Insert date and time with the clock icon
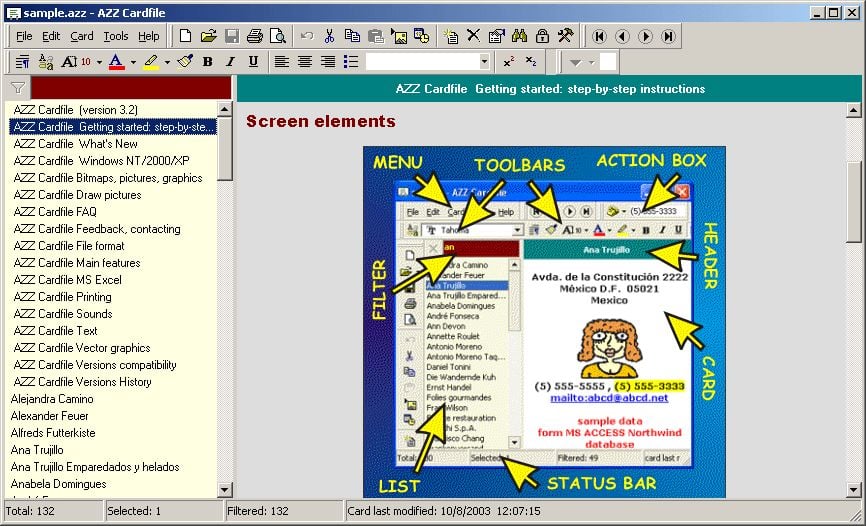866x526 pixels. (421, 36)
